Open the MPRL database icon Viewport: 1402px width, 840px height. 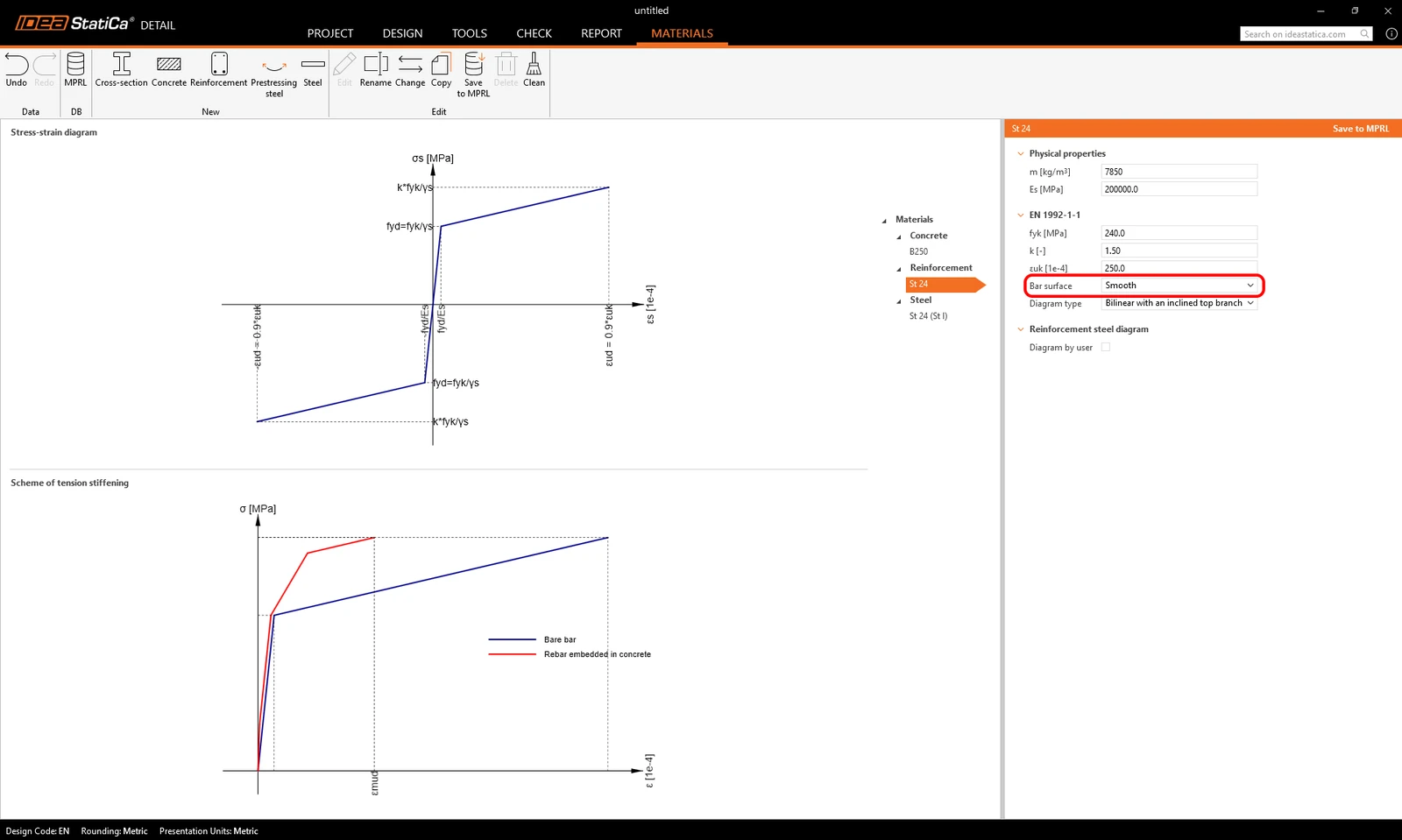coord(75,65)
